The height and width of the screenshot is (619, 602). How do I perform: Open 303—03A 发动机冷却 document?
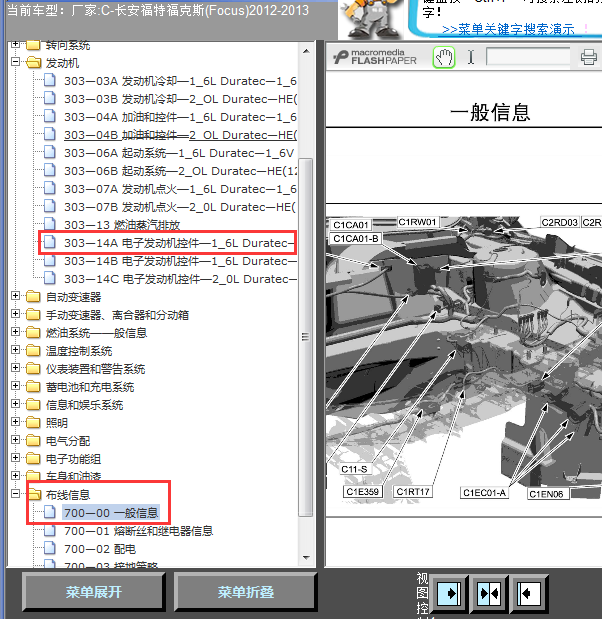tap(180, 81)
